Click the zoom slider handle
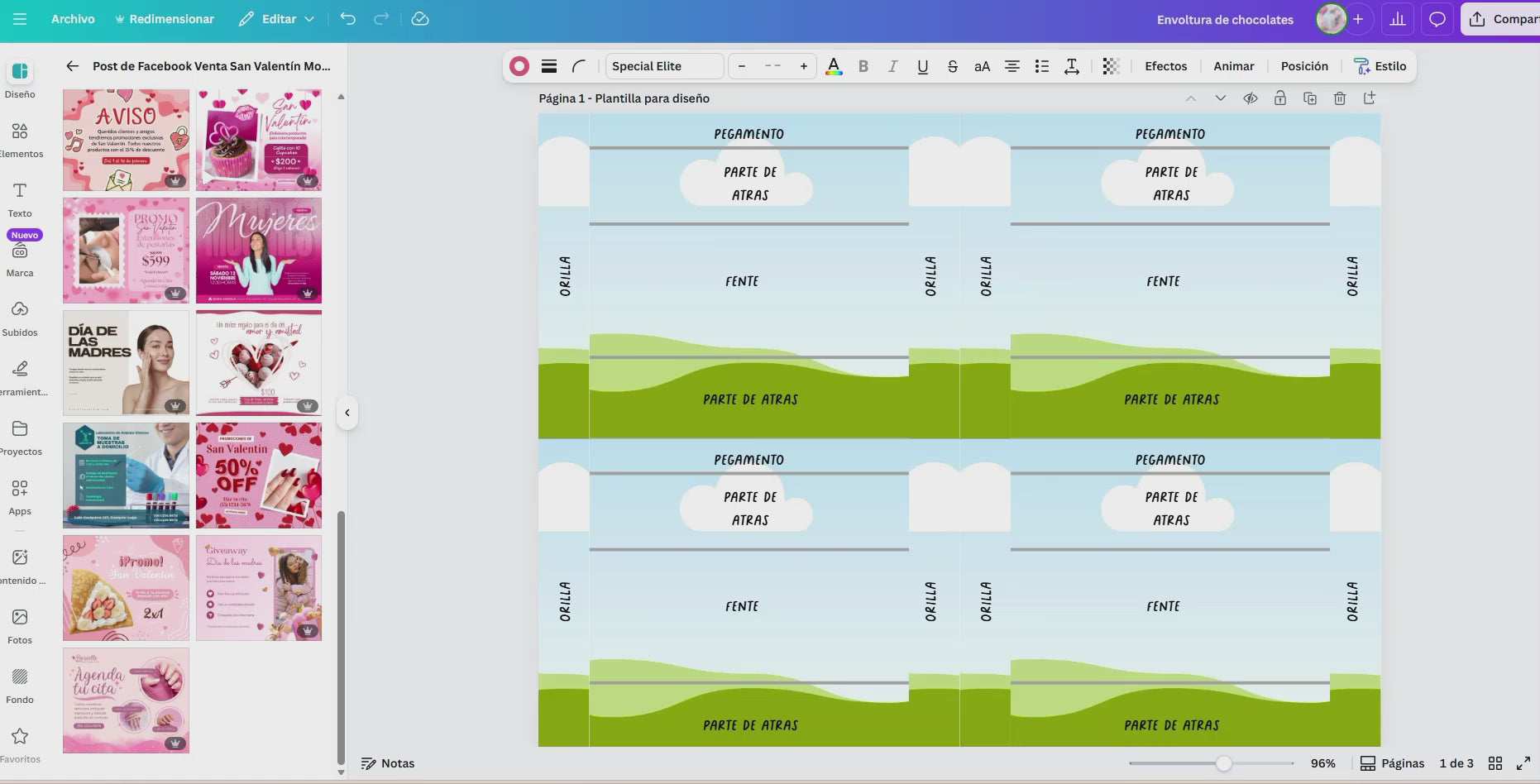1540x784 pixels. point(1223,763)
